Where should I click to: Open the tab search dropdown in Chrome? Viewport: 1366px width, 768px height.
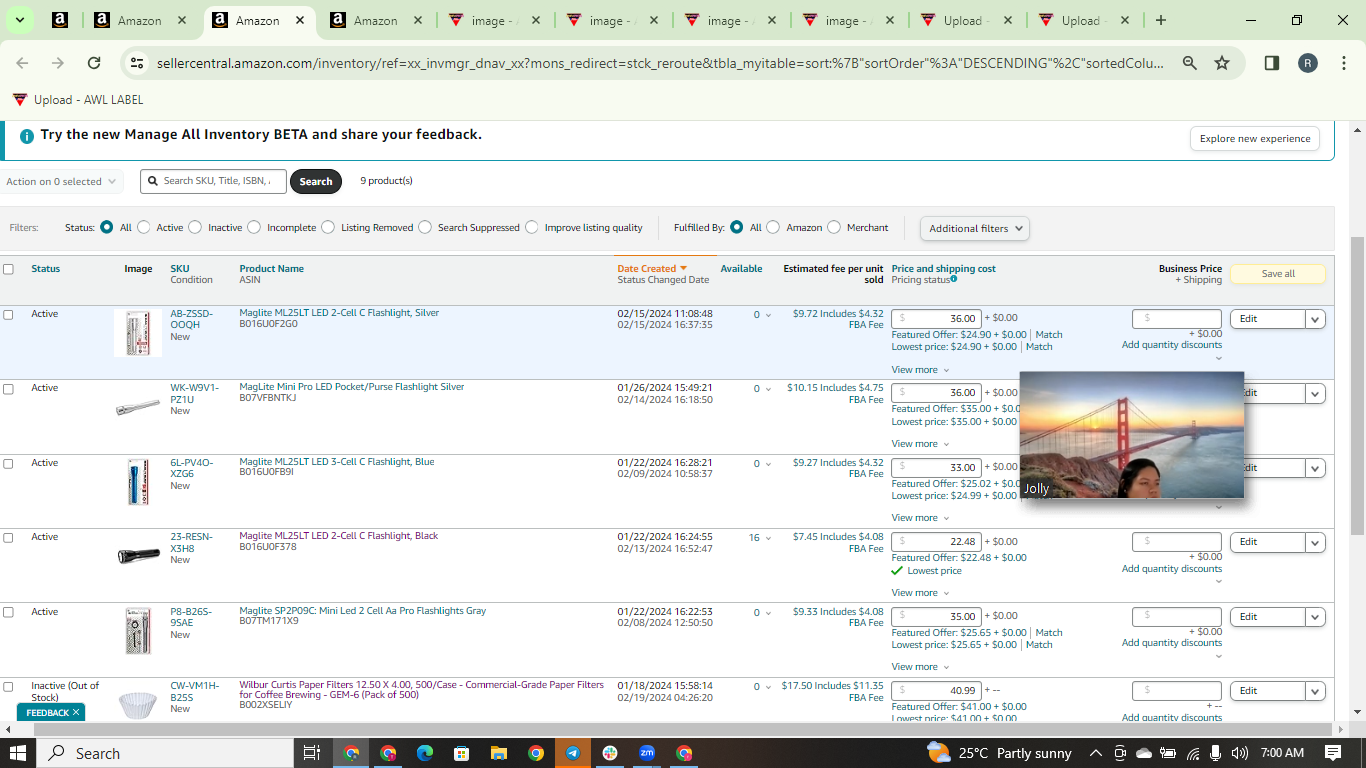click(x=19, y=20)
